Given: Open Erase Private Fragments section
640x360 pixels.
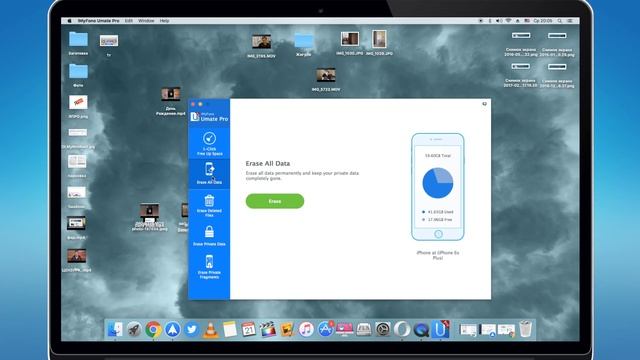Looking at the screenshot, I should tap(209, 267).
